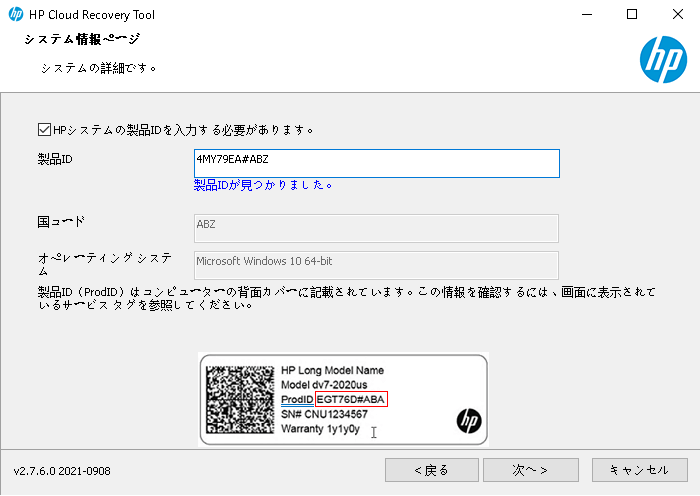700x496 pixels.
Task: Click the システムの詳細です subtitle
Action: pos(99,68)
